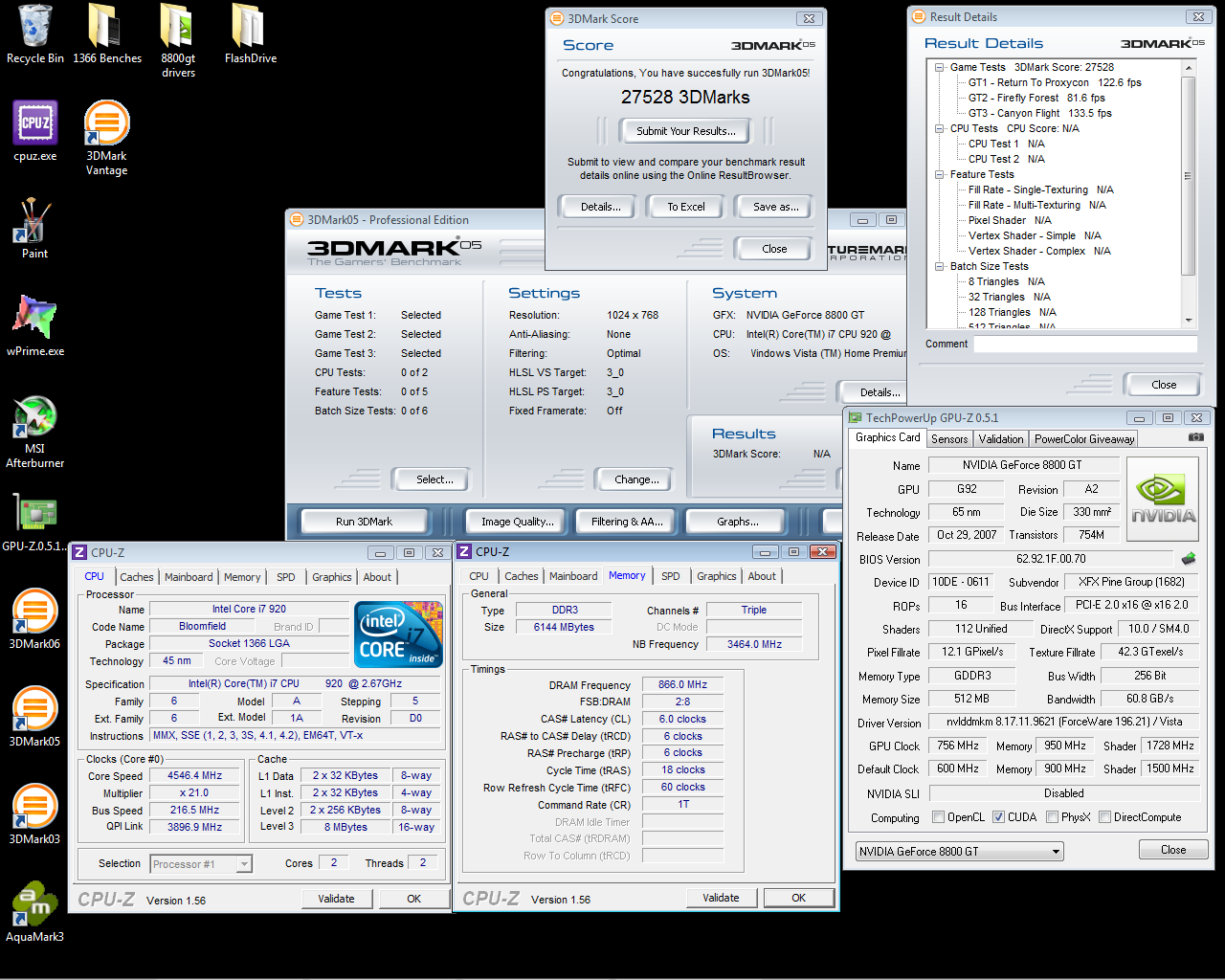The width and height of the screenshot is (1225, 980).
Task: Click Validate in left CPU-Z window
Action: tap(336, 899)
